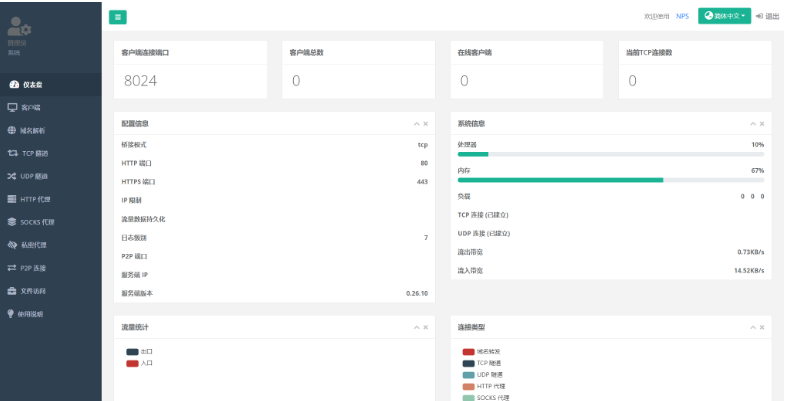Click the eye-slash icon for 私密代理
787x401 pixels.
[x=12, y=245]
